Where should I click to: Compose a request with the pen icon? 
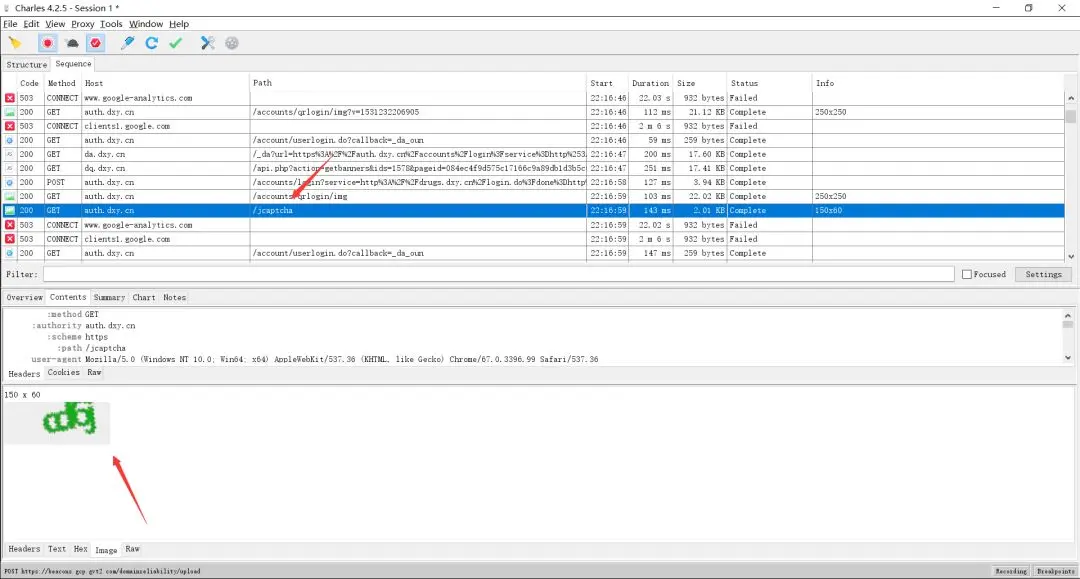pos(127,43)
